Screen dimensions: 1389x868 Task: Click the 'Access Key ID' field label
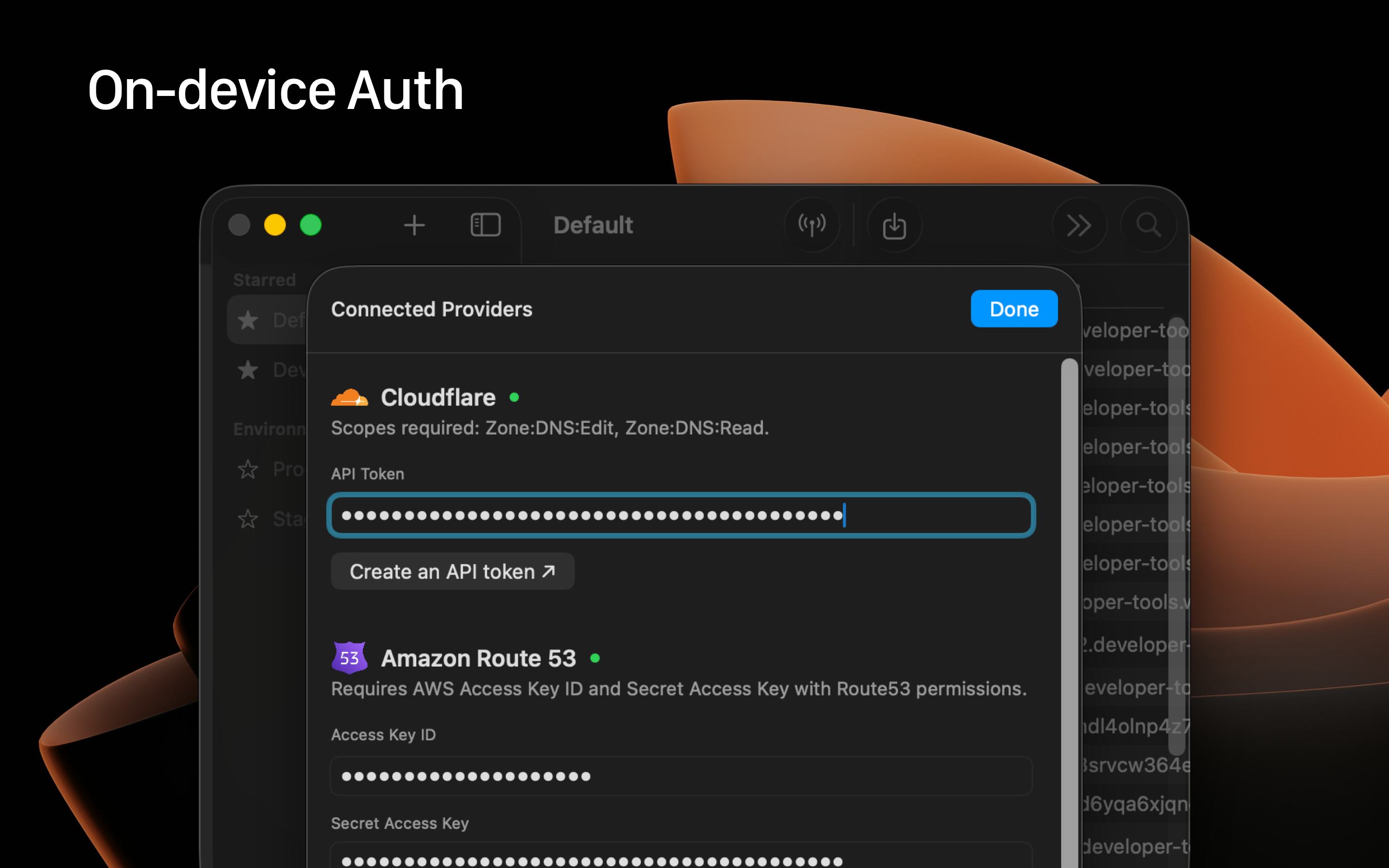click(x=383, y=735)
